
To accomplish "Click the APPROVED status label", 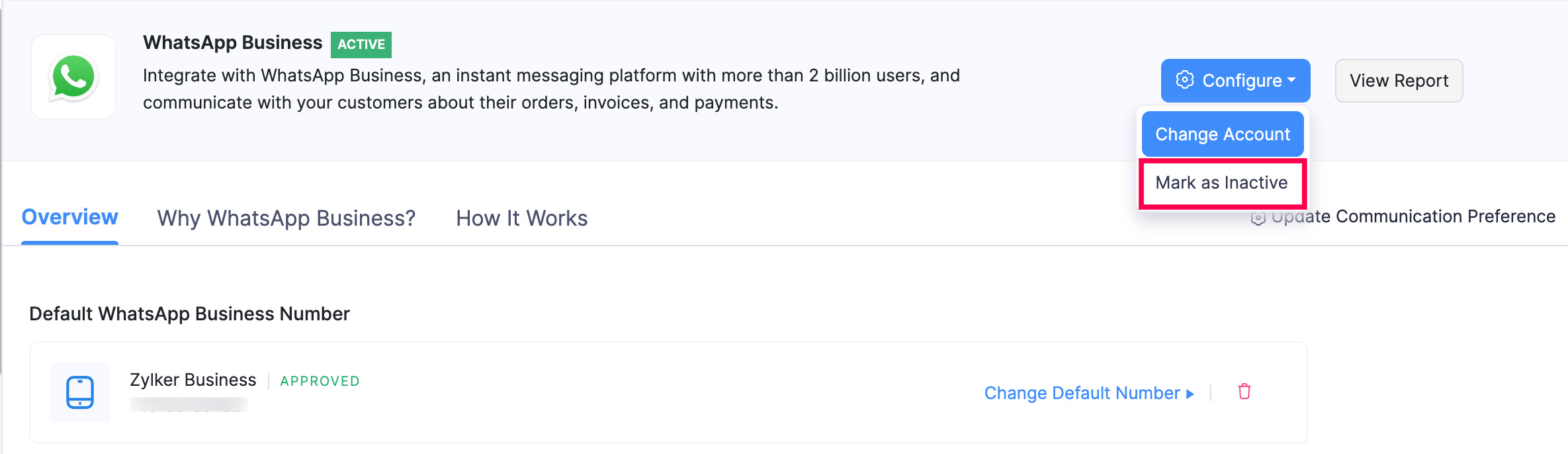I will pos(320,381).
